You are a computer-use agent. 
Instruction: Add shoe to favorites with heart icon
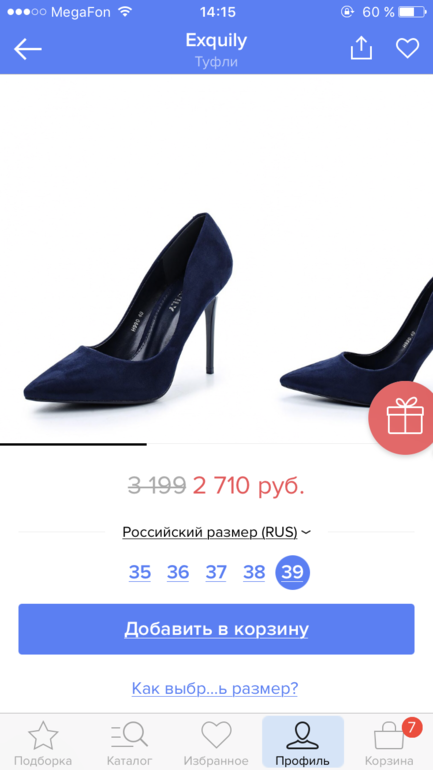coord(407,48)
